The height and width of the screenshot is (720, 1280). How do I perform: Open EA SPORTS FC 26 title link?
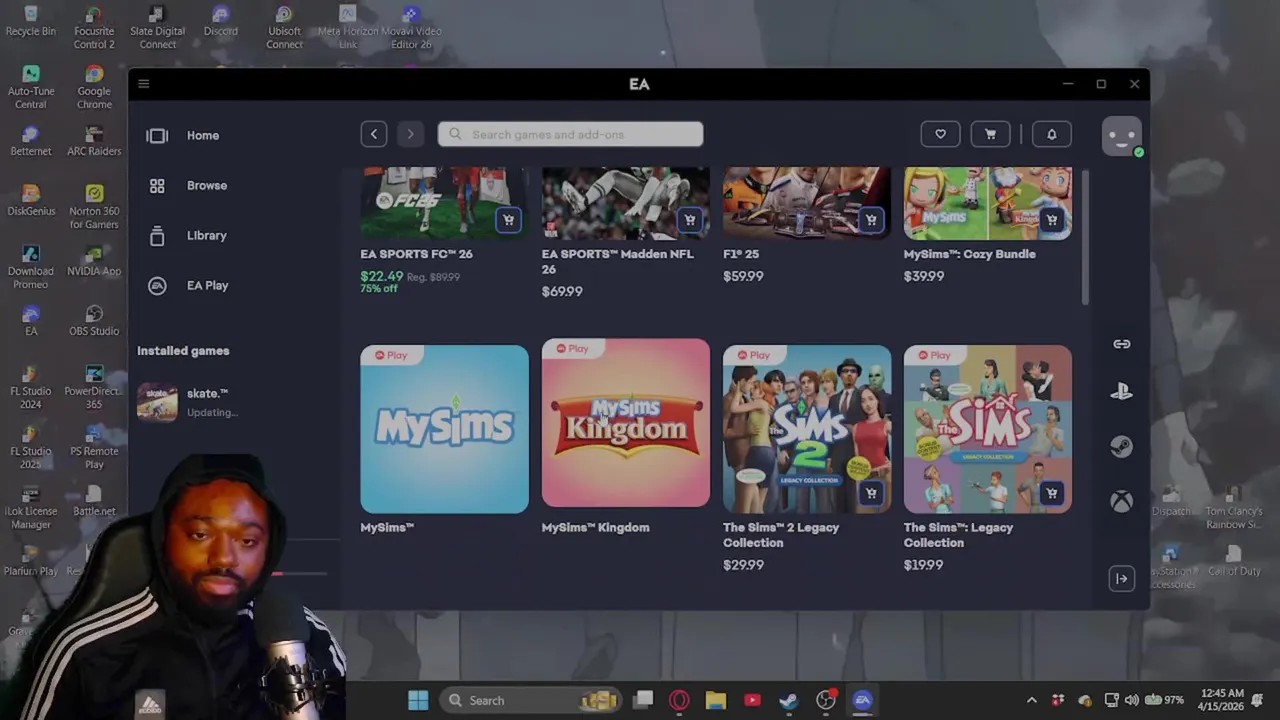tap(416, 254)
